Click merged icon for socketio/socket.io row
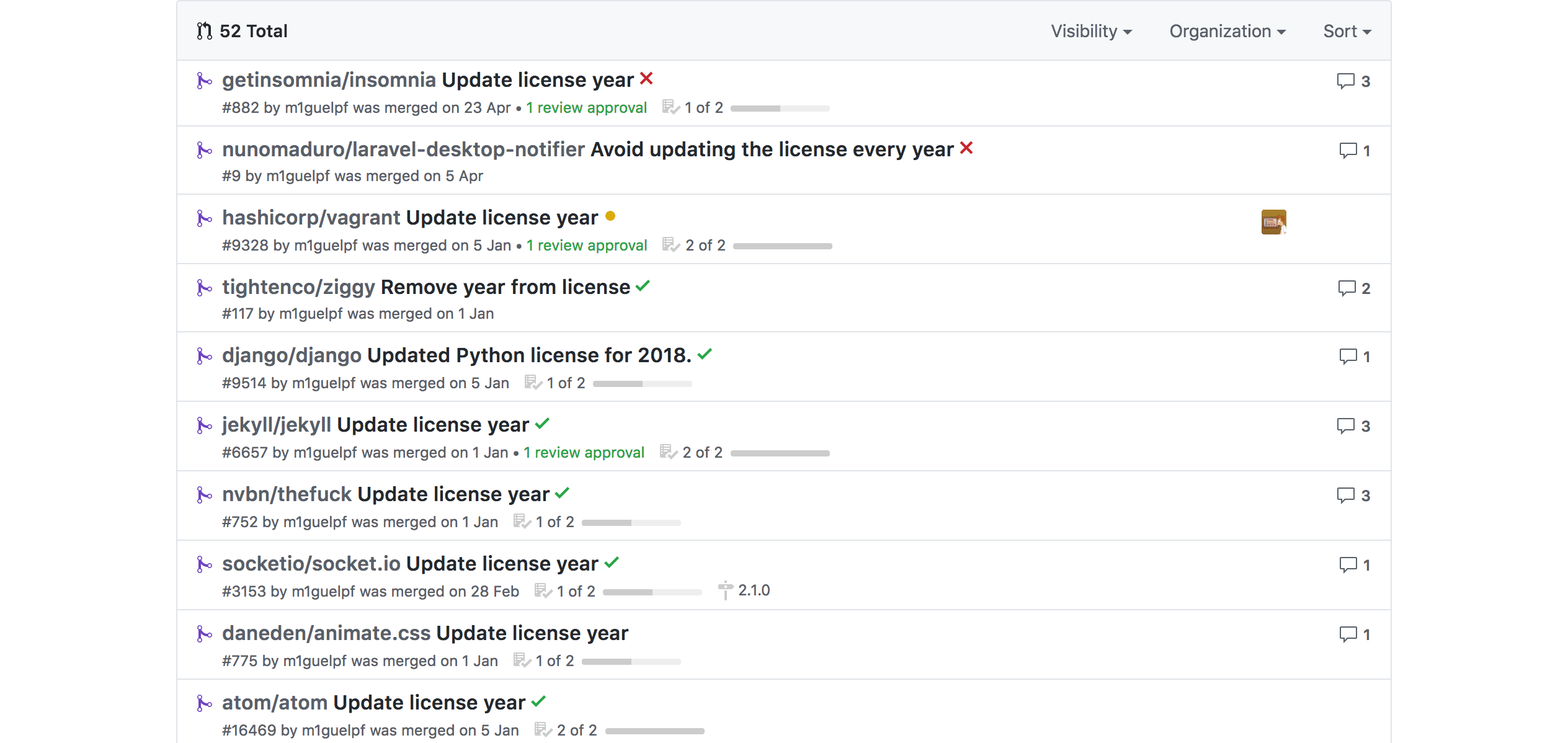Image resolution: width=1568 pixels, height=743 pixels. [204, 564]
